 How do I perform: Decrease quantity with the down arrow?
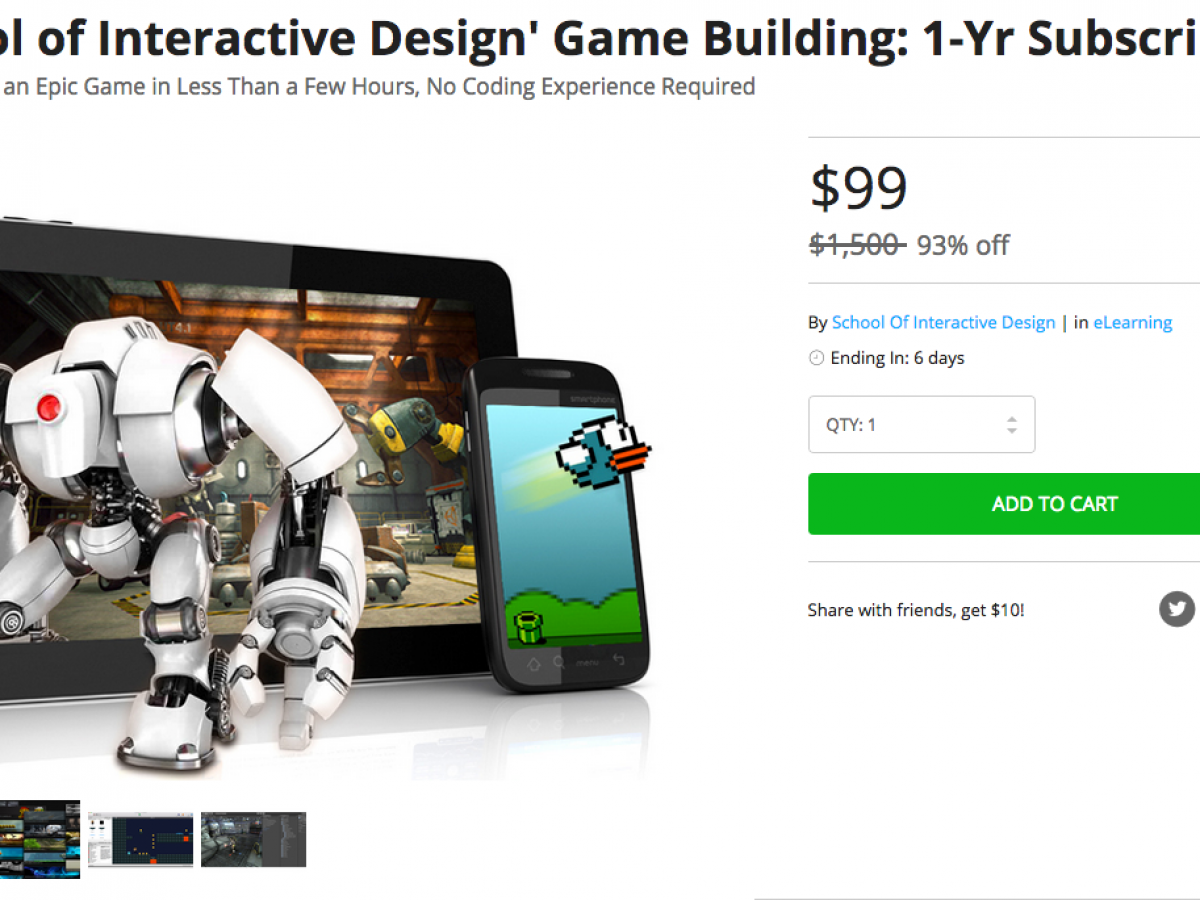pyautogui.click(x=1012, y=431)
